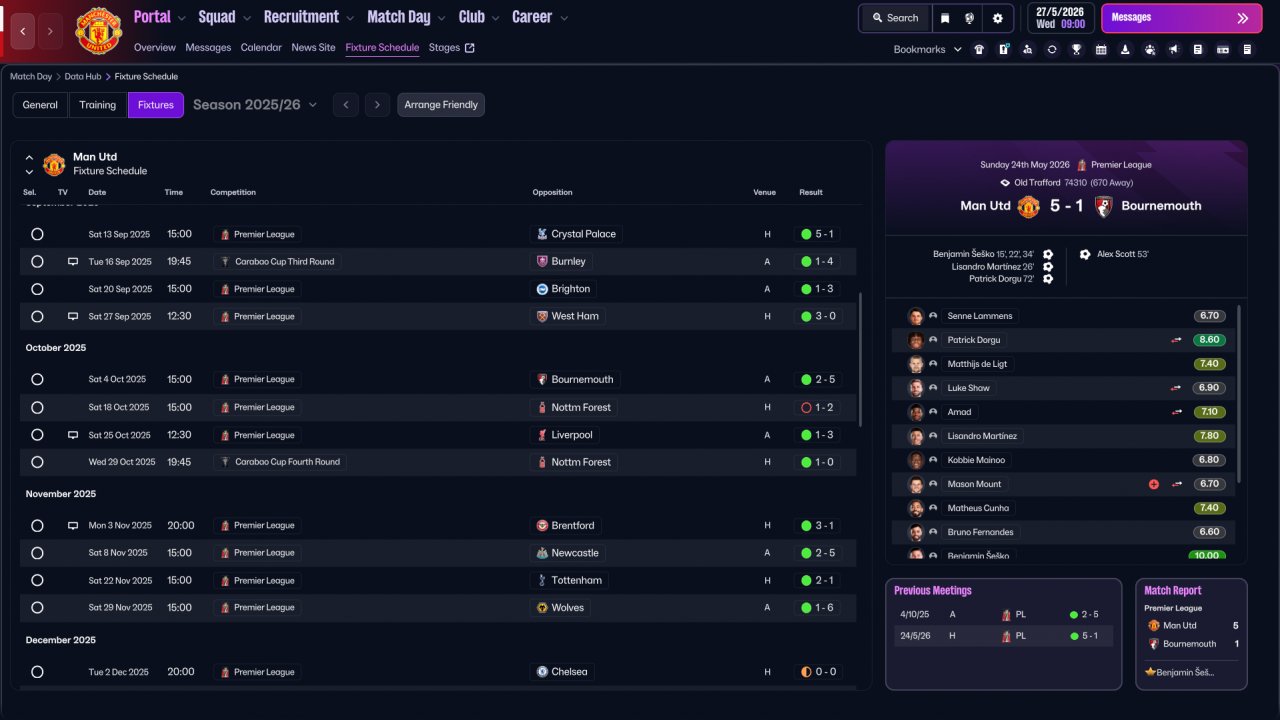Select the West Ham fixture radio button
Image resolution: width=1280 pixels, height=720 pixels.
pos(37,316)
